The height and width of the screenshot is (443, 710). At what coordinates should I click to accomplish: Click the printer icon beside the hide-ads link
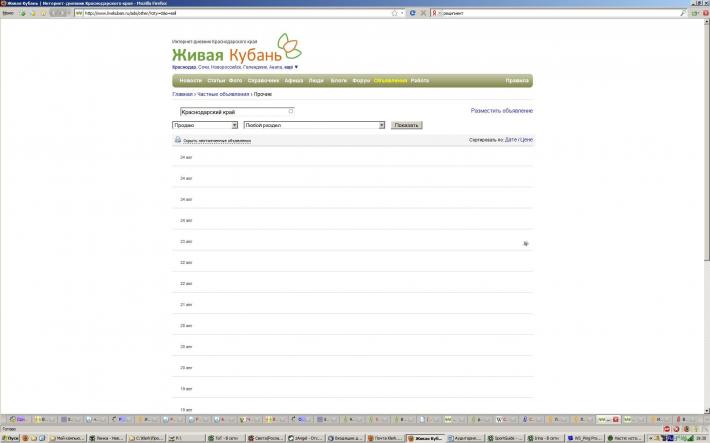point(178,140)
